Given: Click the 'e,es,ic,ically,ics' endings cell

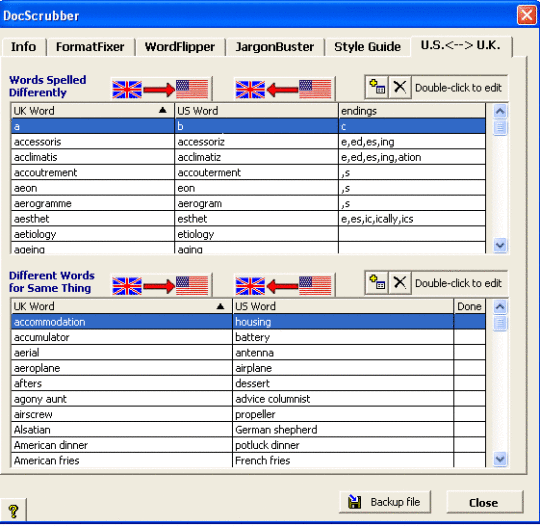Looking at the screenshot, I should (x=412, y=219).
